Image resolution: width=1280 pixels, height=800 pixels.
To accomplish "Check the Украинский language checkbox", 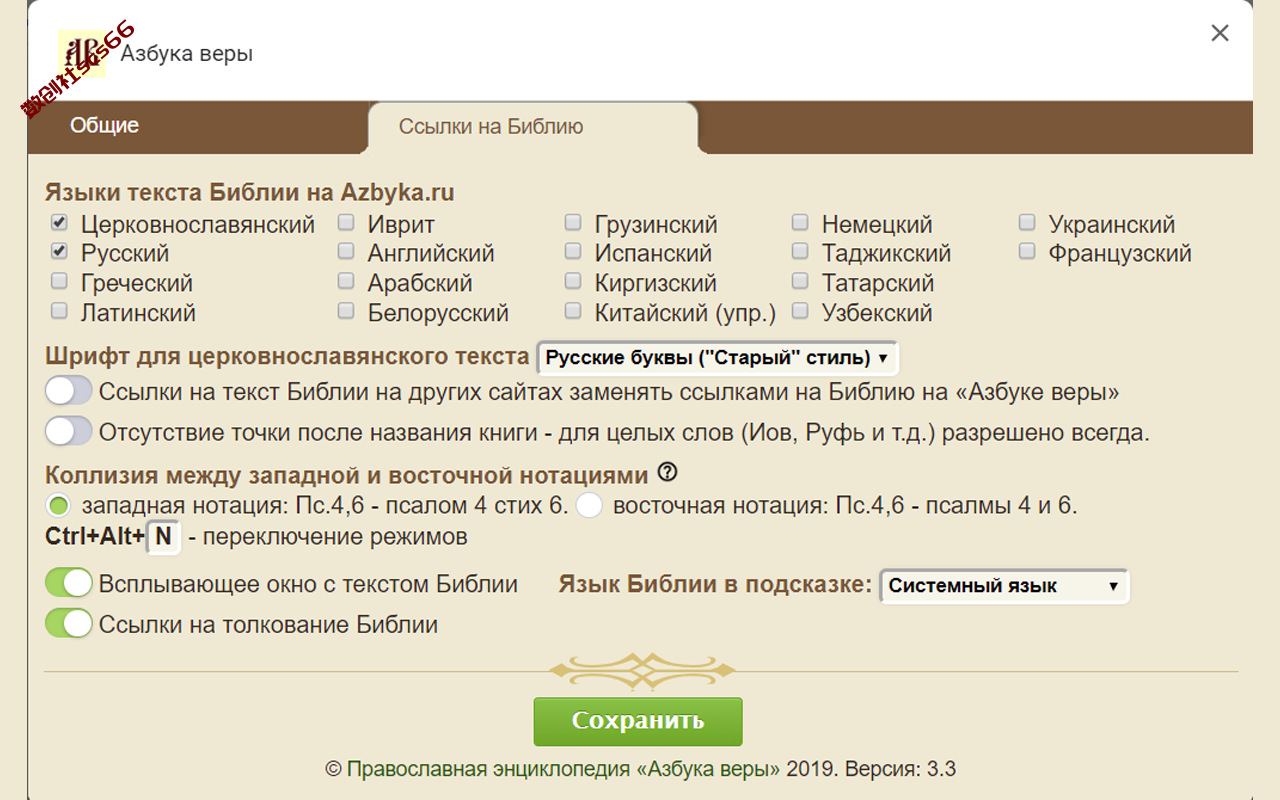I will tap(1027, 222).
